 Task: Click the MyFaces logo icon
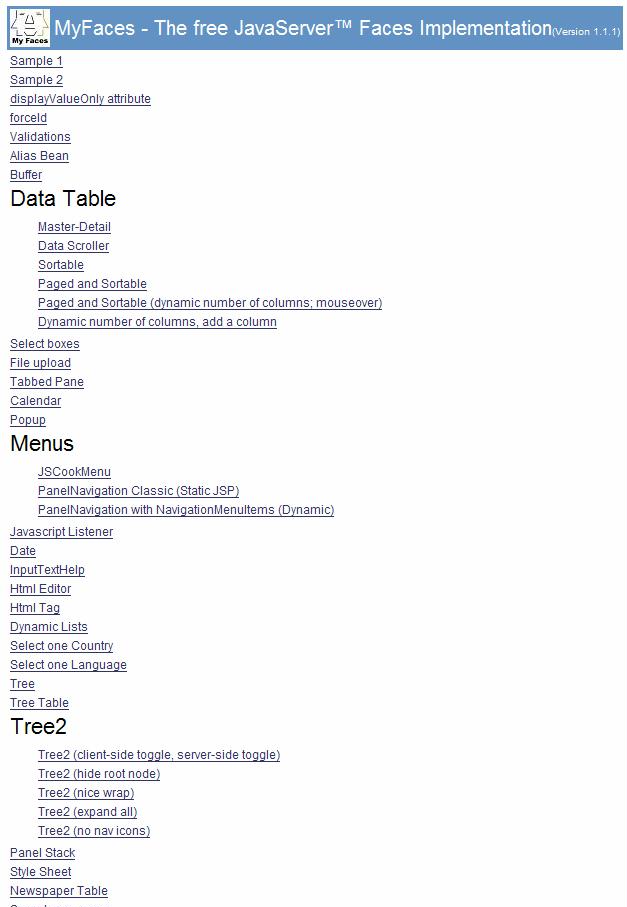tap(29, 28)
